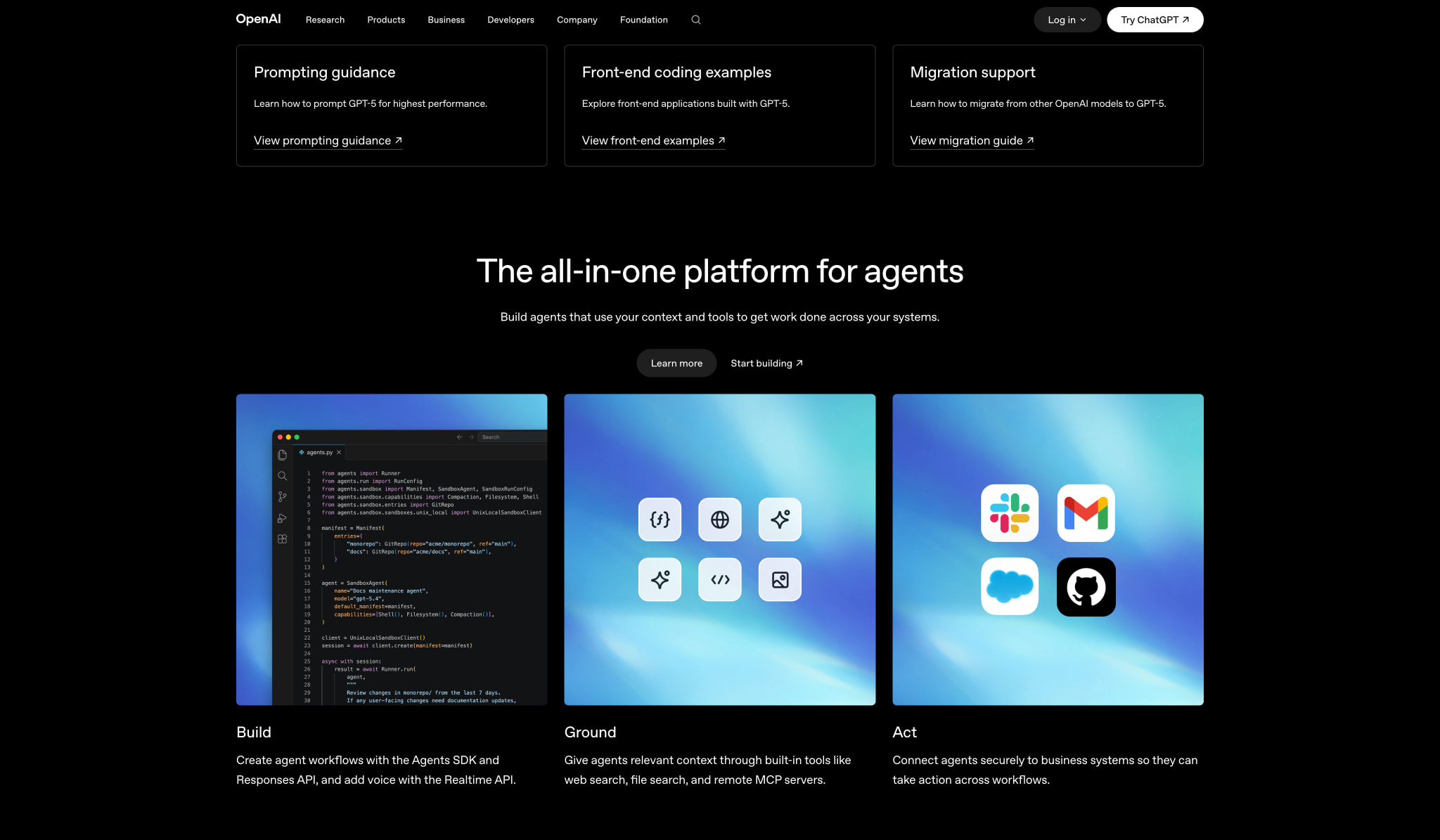The image size is (1440, 840).
Task: Open the Company menu
Action: (x=577, y=20)
